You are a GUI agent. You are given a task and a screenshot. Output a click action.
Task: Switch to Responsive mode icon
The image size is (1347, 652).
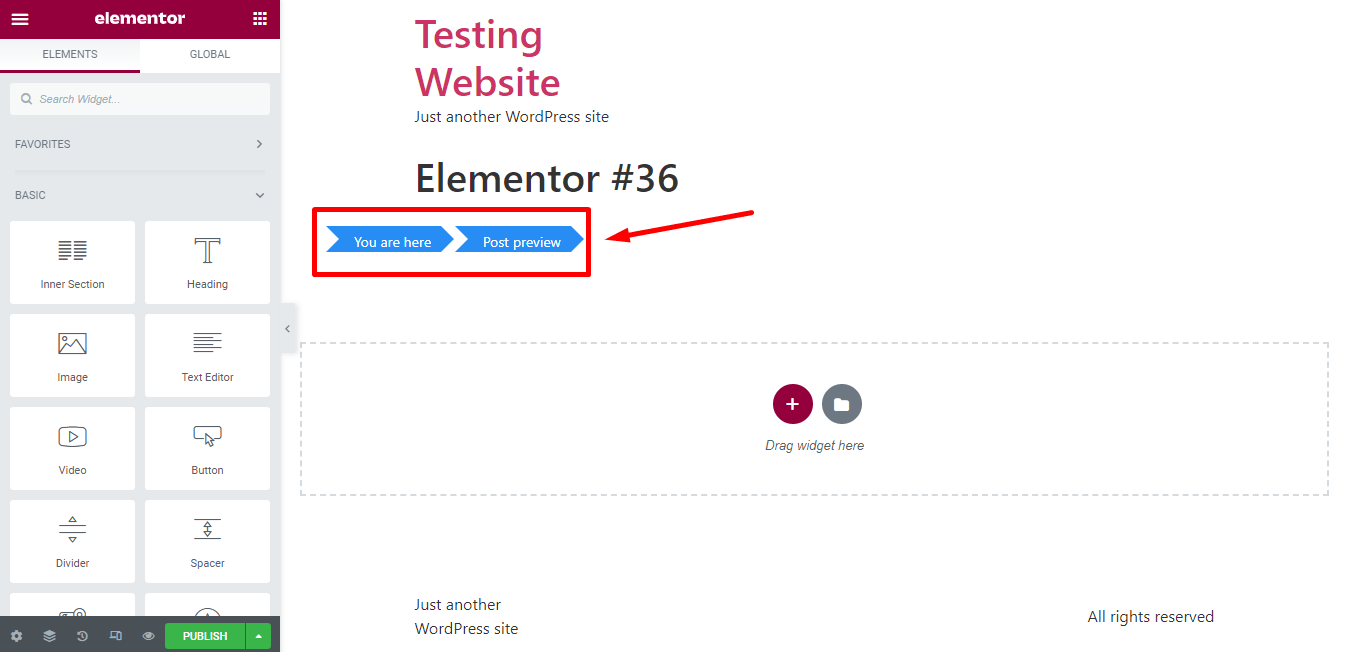115,636
